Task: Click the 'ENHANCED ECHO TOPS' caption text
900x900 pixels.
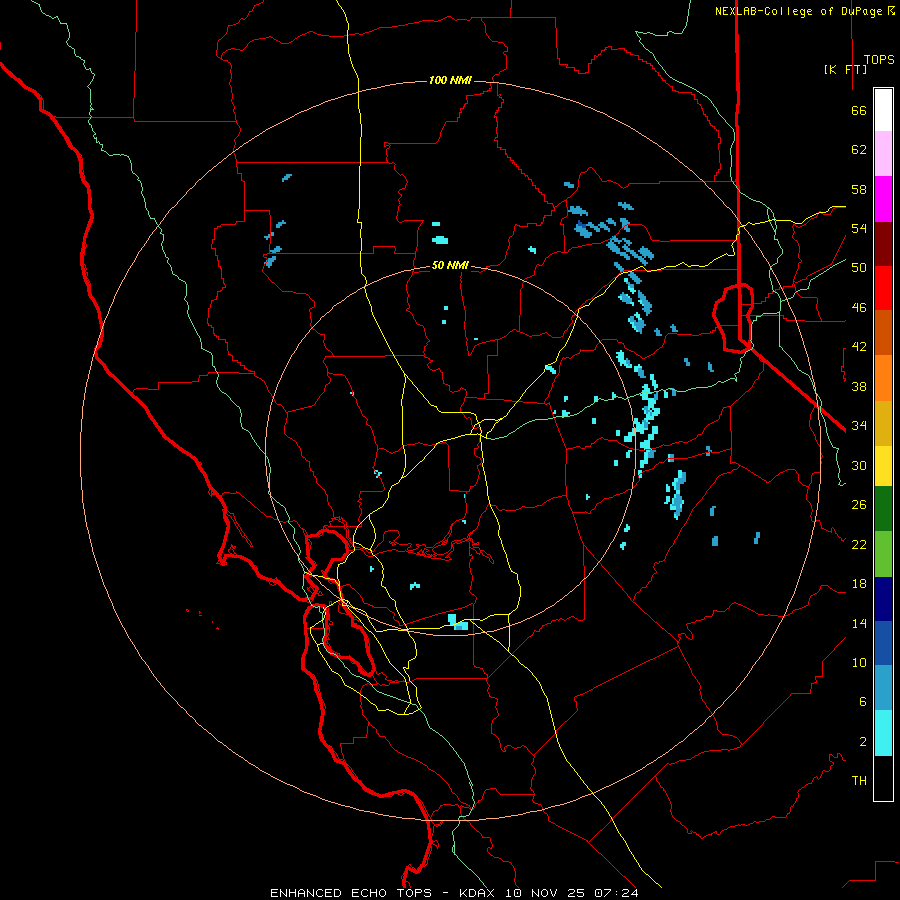Action: coord(350,893)
